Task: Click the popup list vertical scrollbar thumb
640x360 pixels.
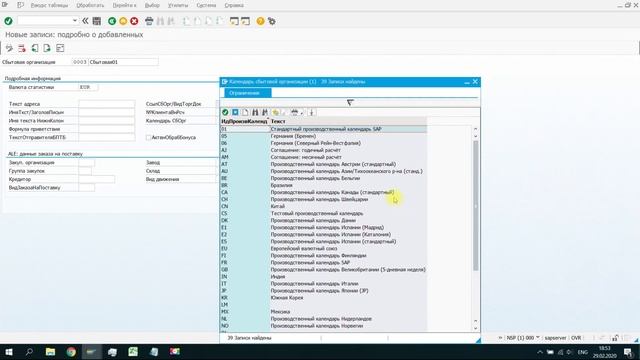Action: coord(476,205)
